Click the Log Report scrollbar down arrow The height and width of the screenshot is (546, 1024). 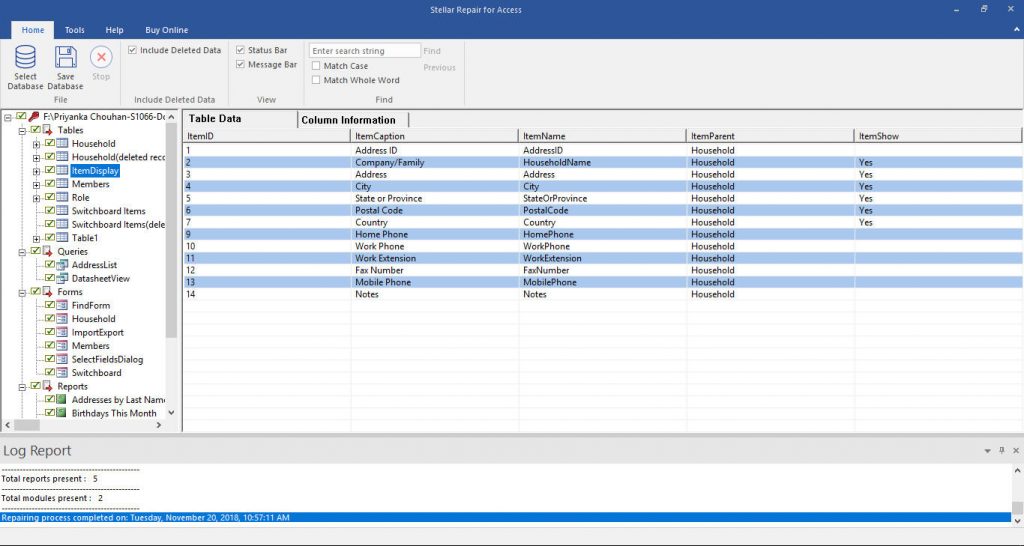pos(1017,521)
